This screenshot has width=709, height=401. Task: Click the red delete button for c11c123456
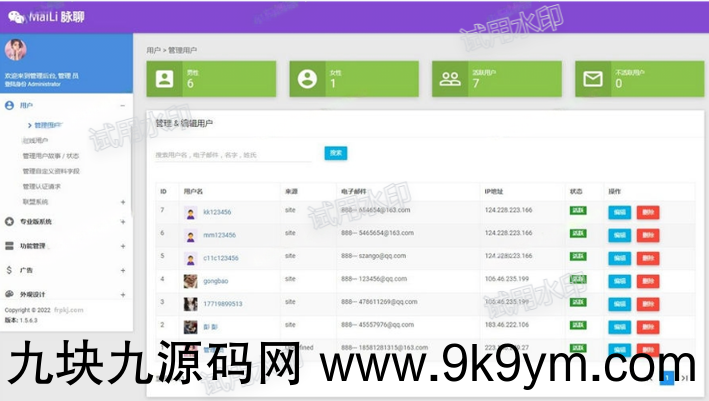pos(648,257)
